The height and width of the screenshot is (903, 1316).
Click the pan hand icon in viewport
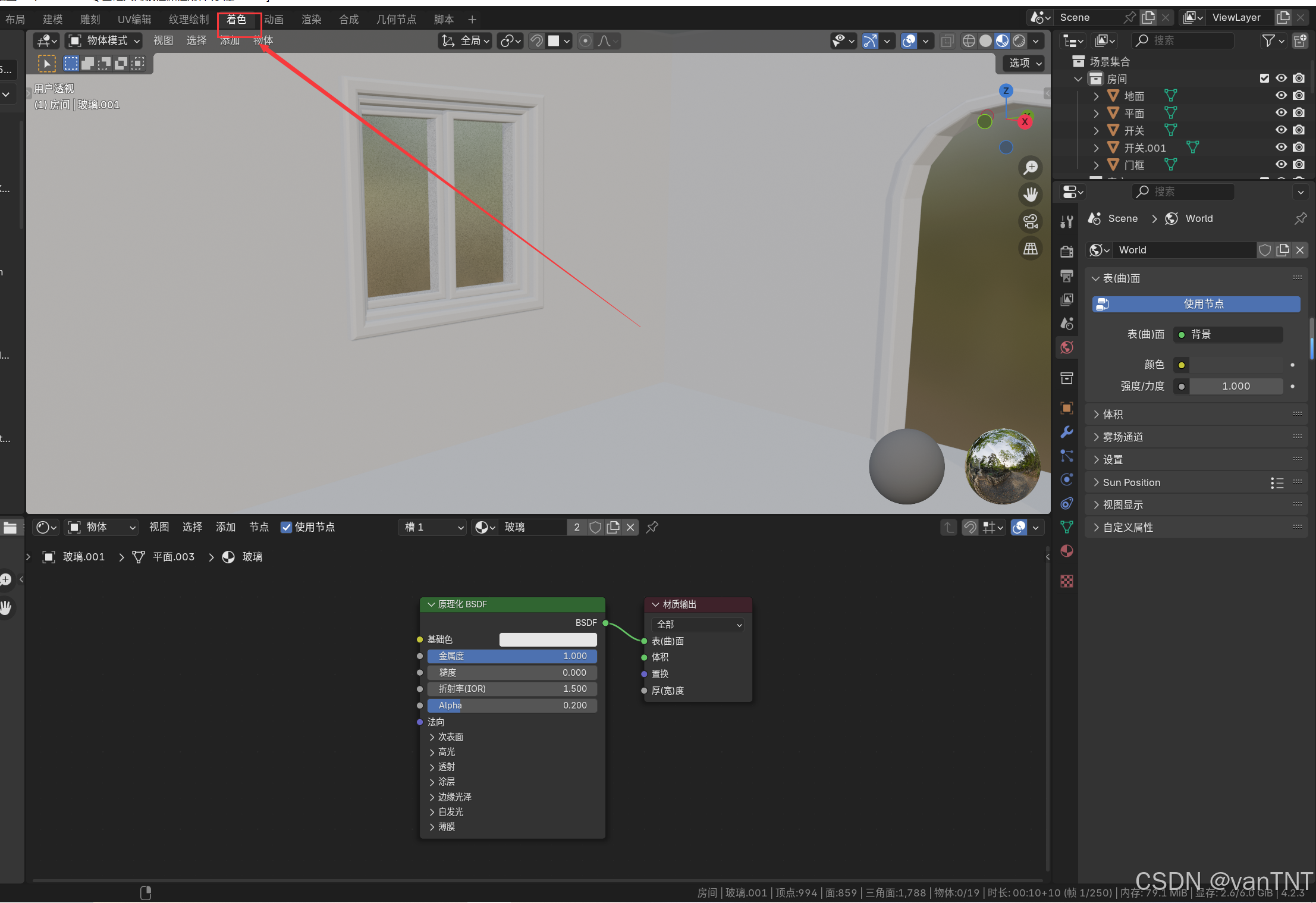click(1030, 194)
